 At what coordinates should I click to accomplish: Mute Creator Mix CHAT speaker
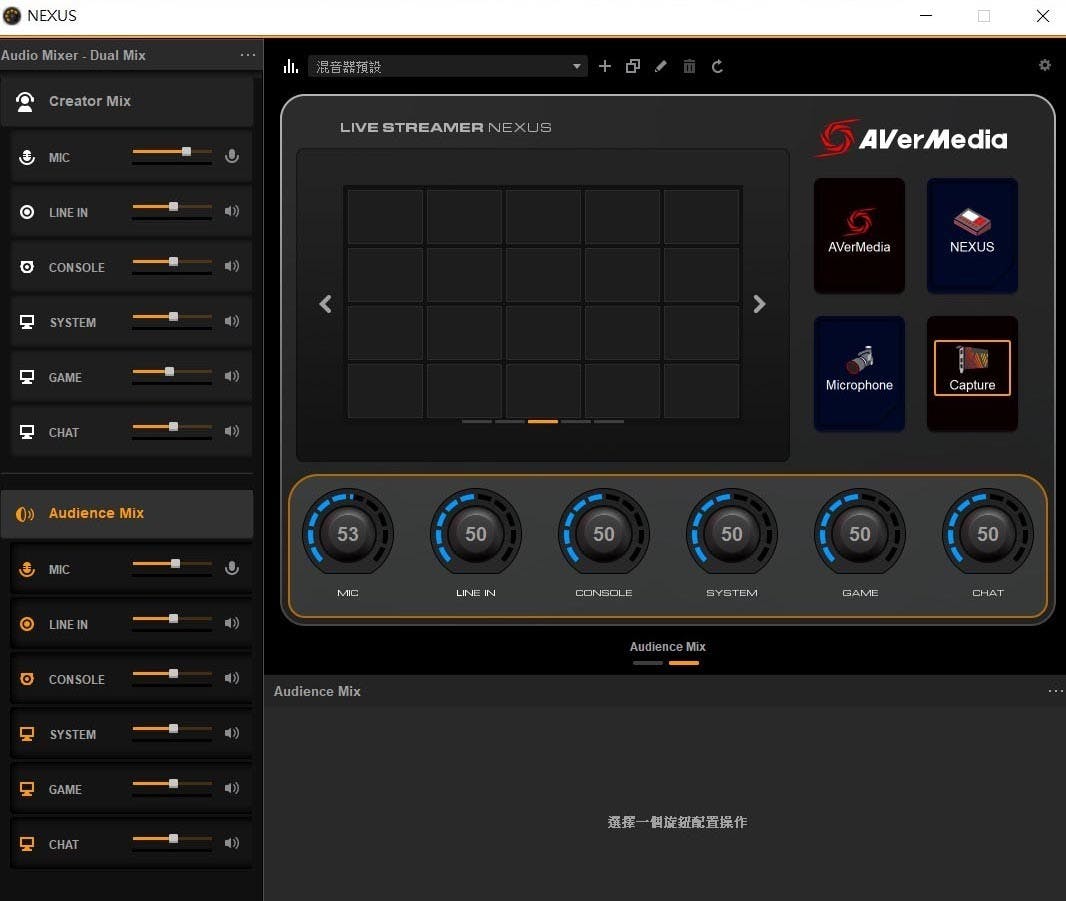coord(232,431)
